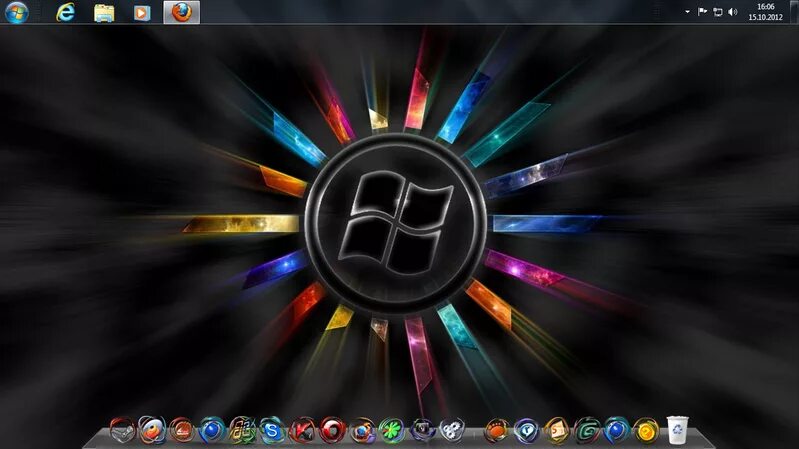Open the Windows Start orb
The width and height of the screenshot is (799, 449).
(17, 12)
